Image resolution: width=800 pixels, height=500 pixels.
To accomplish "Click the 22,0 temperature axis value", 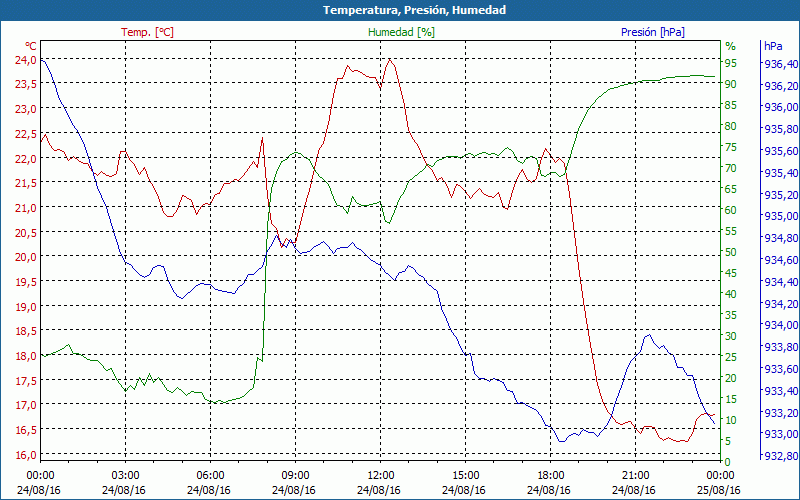I will pyautogui.click(x=26, y=158).
